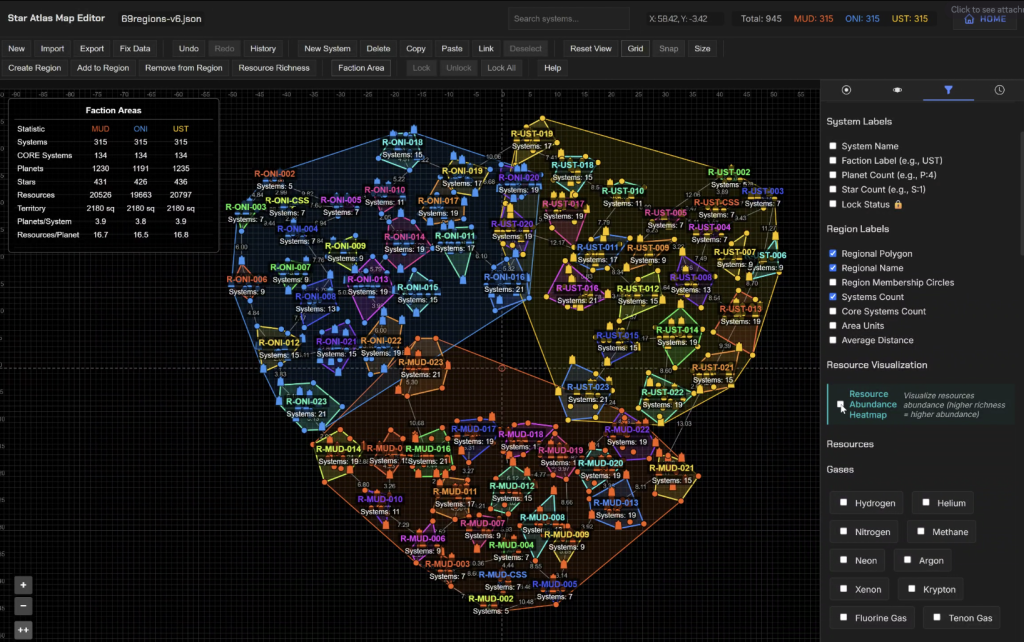
Task: Zoom out using the minus control
Action: point(22,605)
